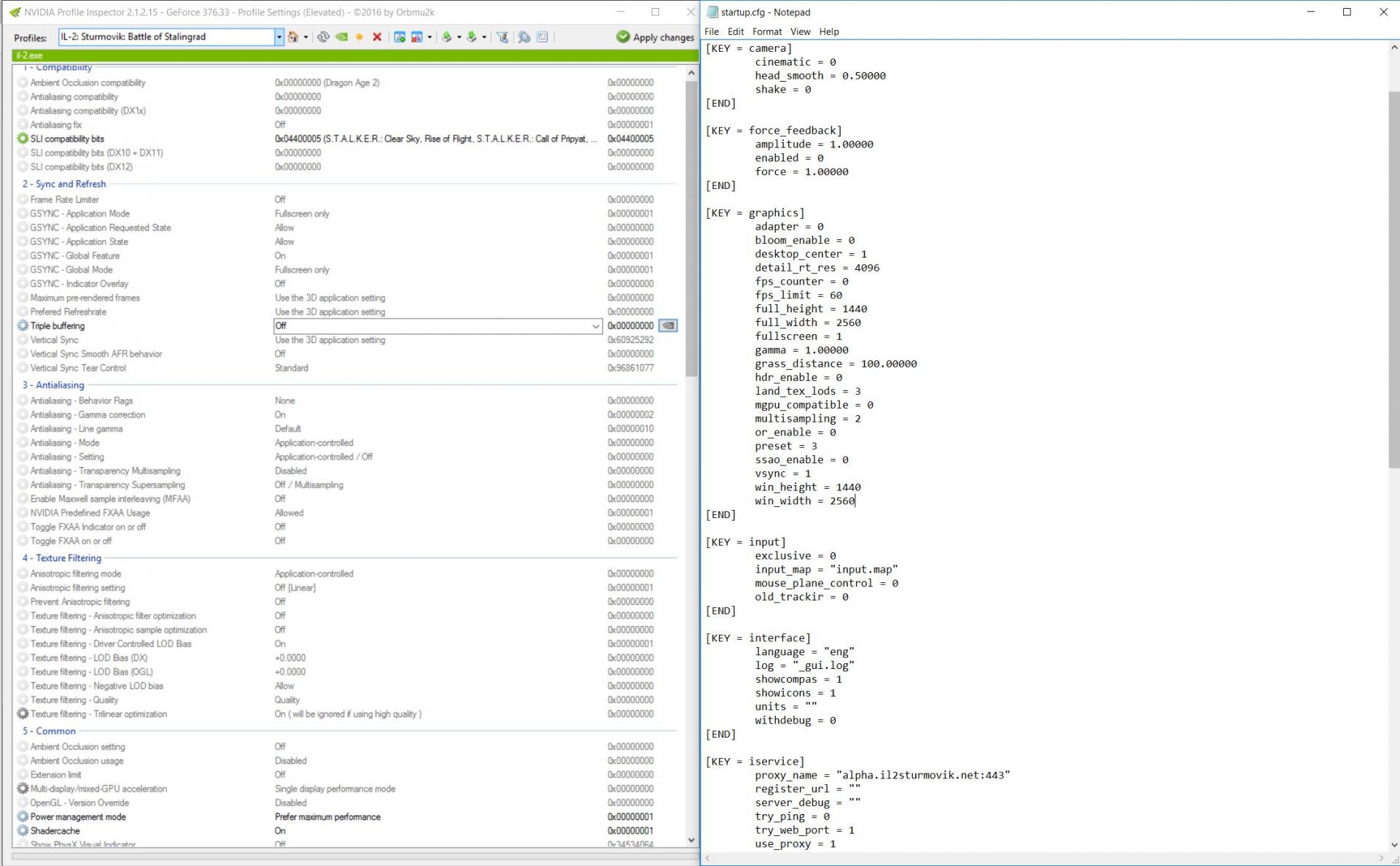Click the add application to profile icon
1400x866 pixels.
[400, 37]
